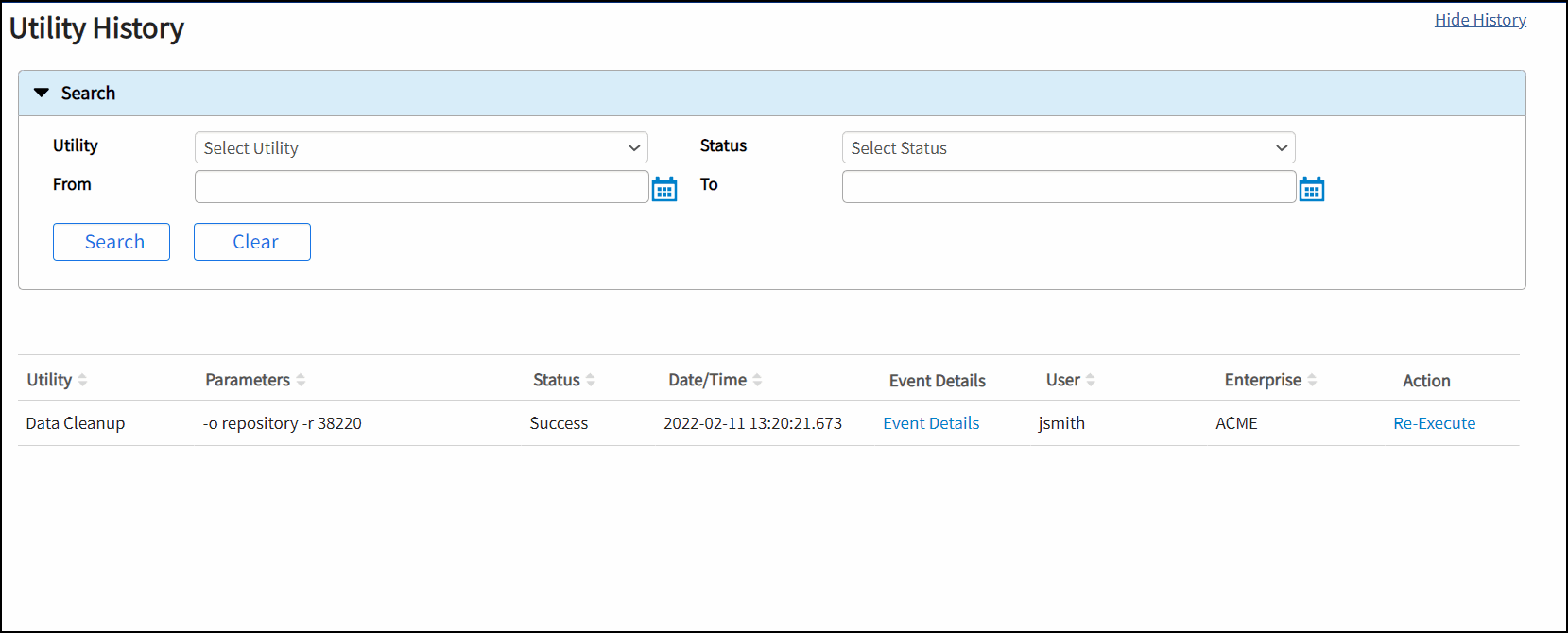The height and width of the screenshot is (633, 1568).
Task: Sort table by User column
Action: coord(1091,380)
